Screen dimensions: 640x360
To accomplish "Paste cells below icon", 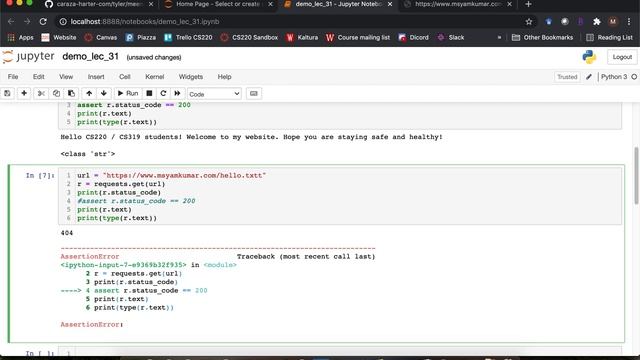I will [x=71, y=93].
